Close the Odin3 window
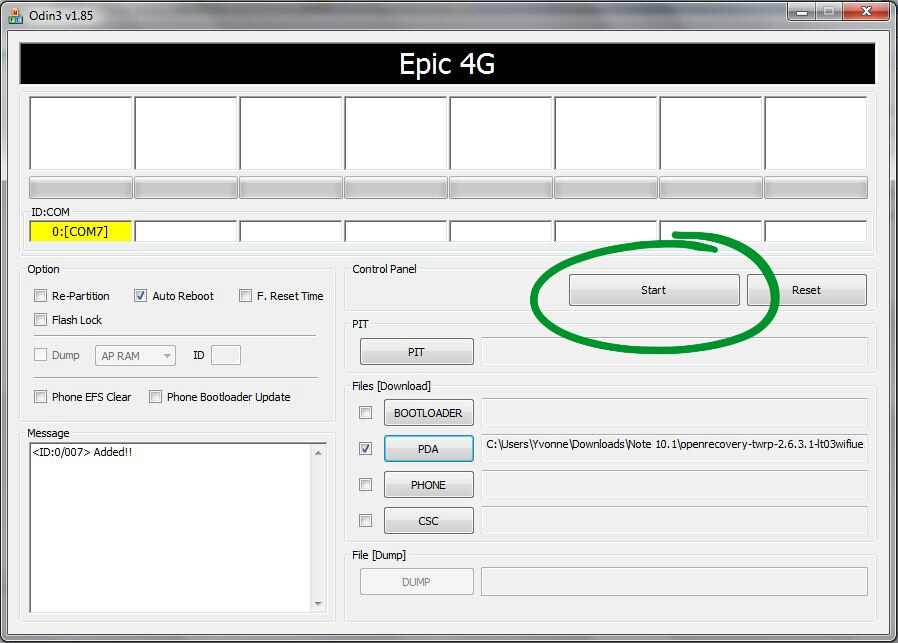The height and width of the screenshot is (643, 898). pos(867,11)
